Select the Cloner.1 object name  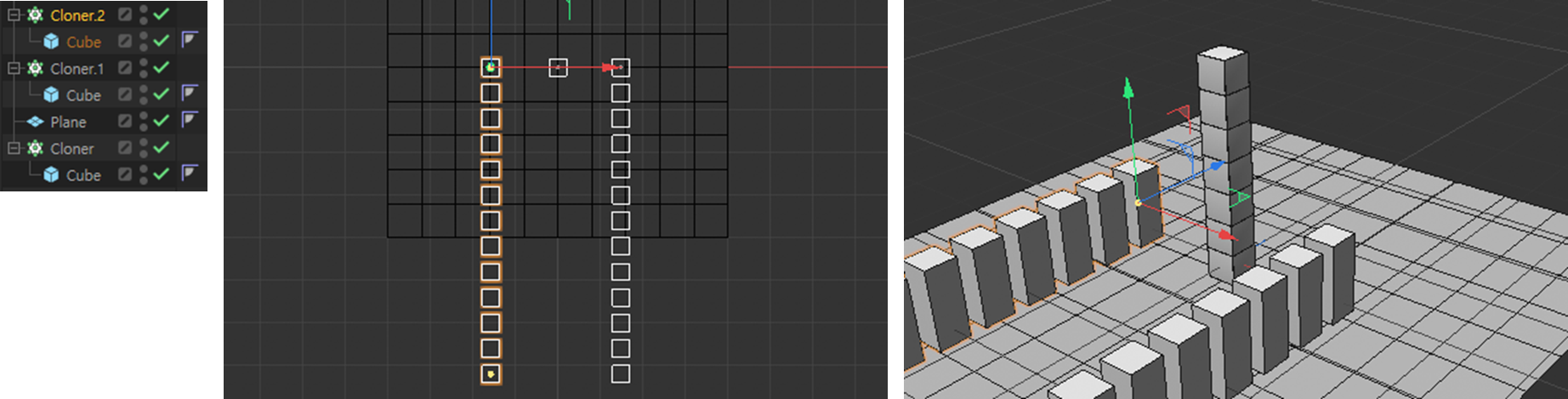tap(77, 69)
